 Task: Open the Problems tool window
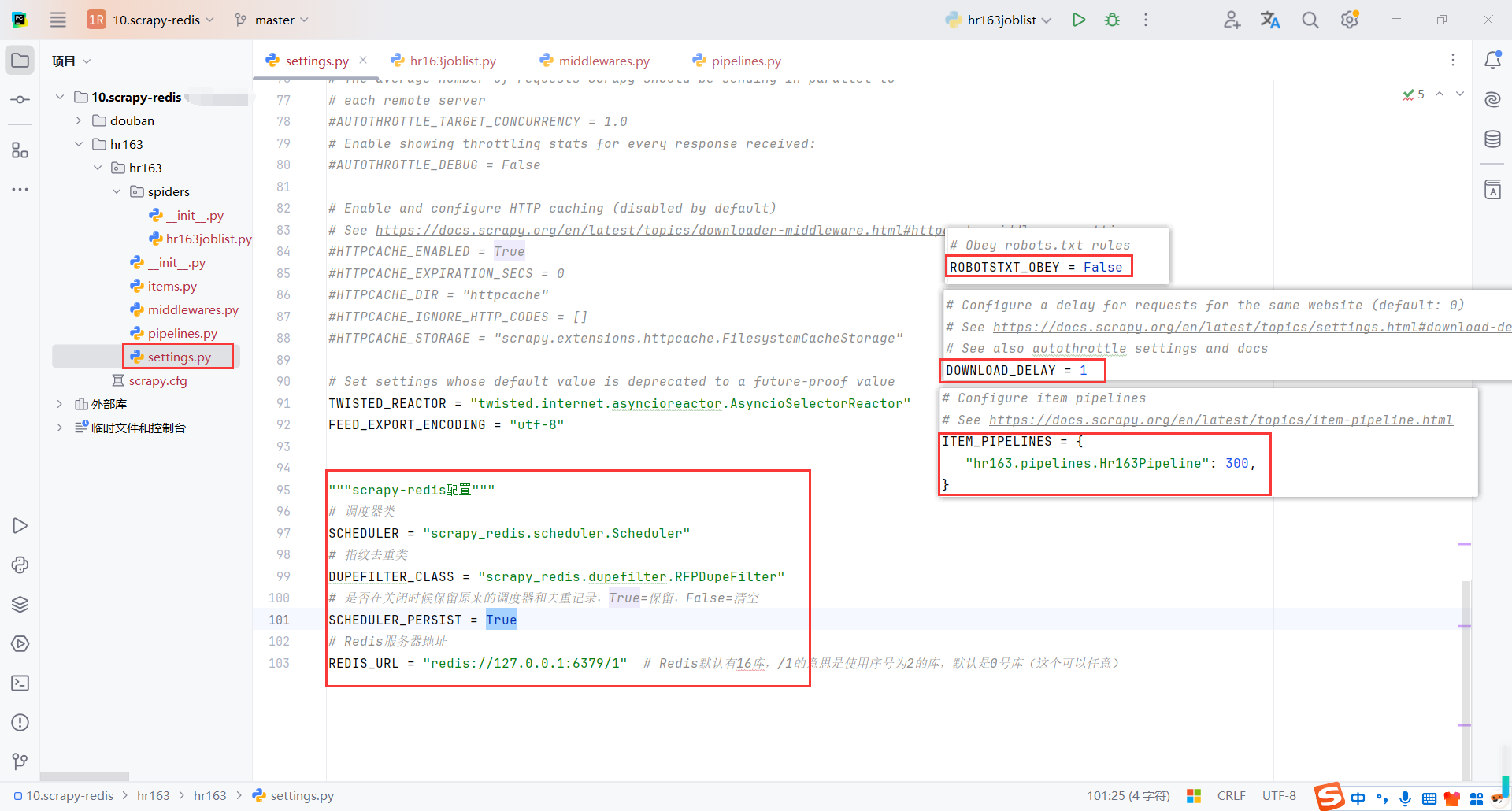20,723
